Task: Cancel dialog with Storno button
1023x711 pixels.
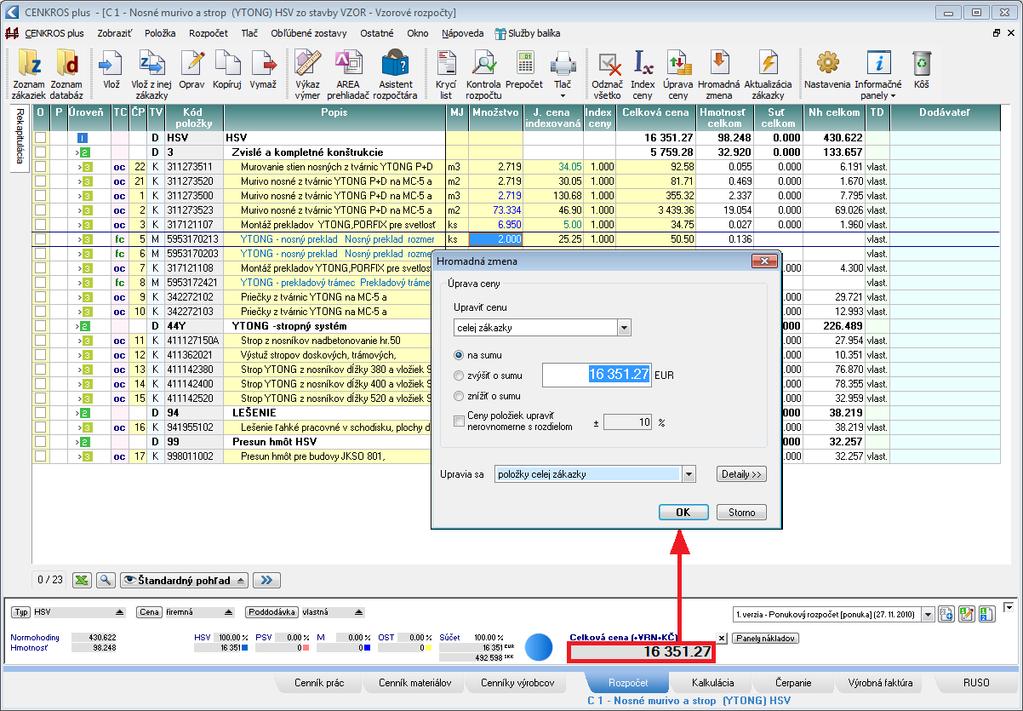Action: [x=741, y=513]
